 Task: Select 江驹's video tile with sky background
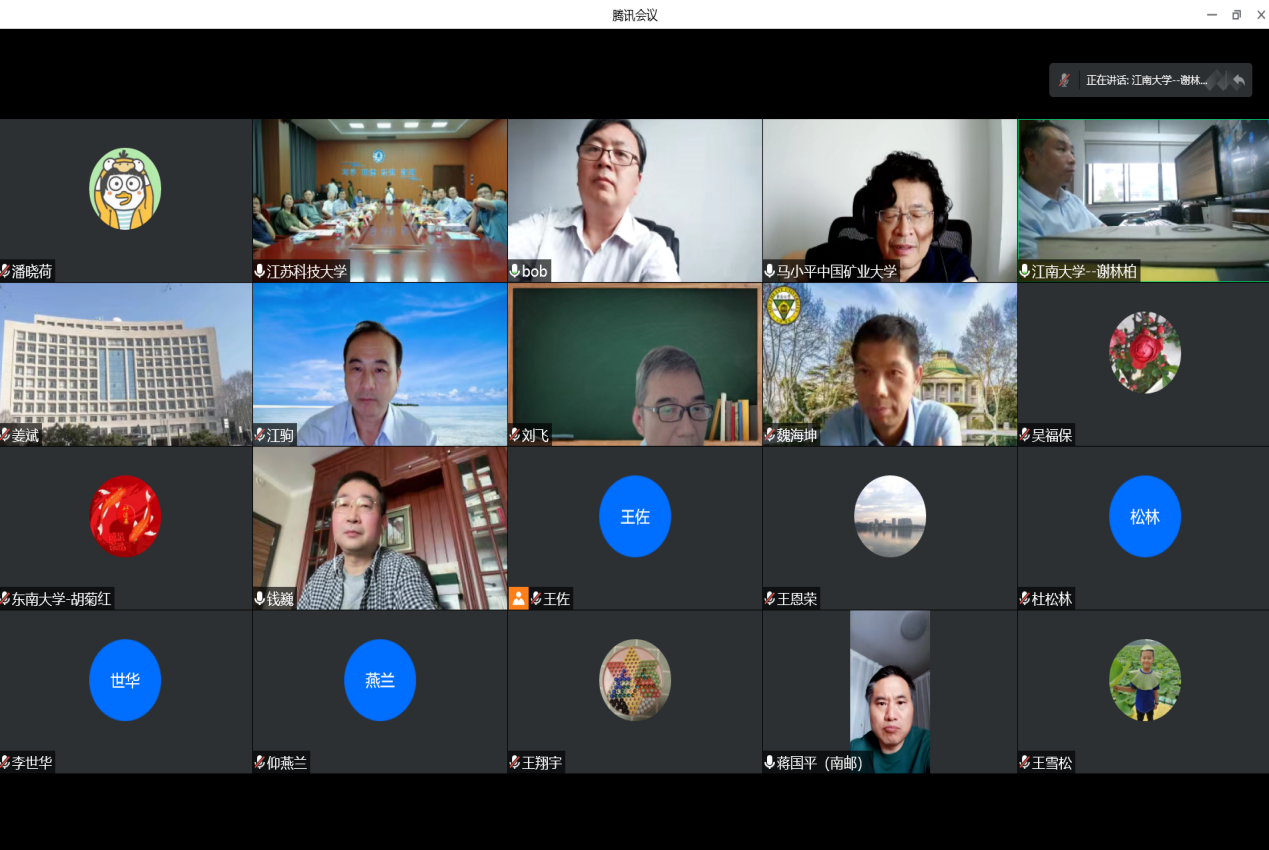(x=380, y=364)
